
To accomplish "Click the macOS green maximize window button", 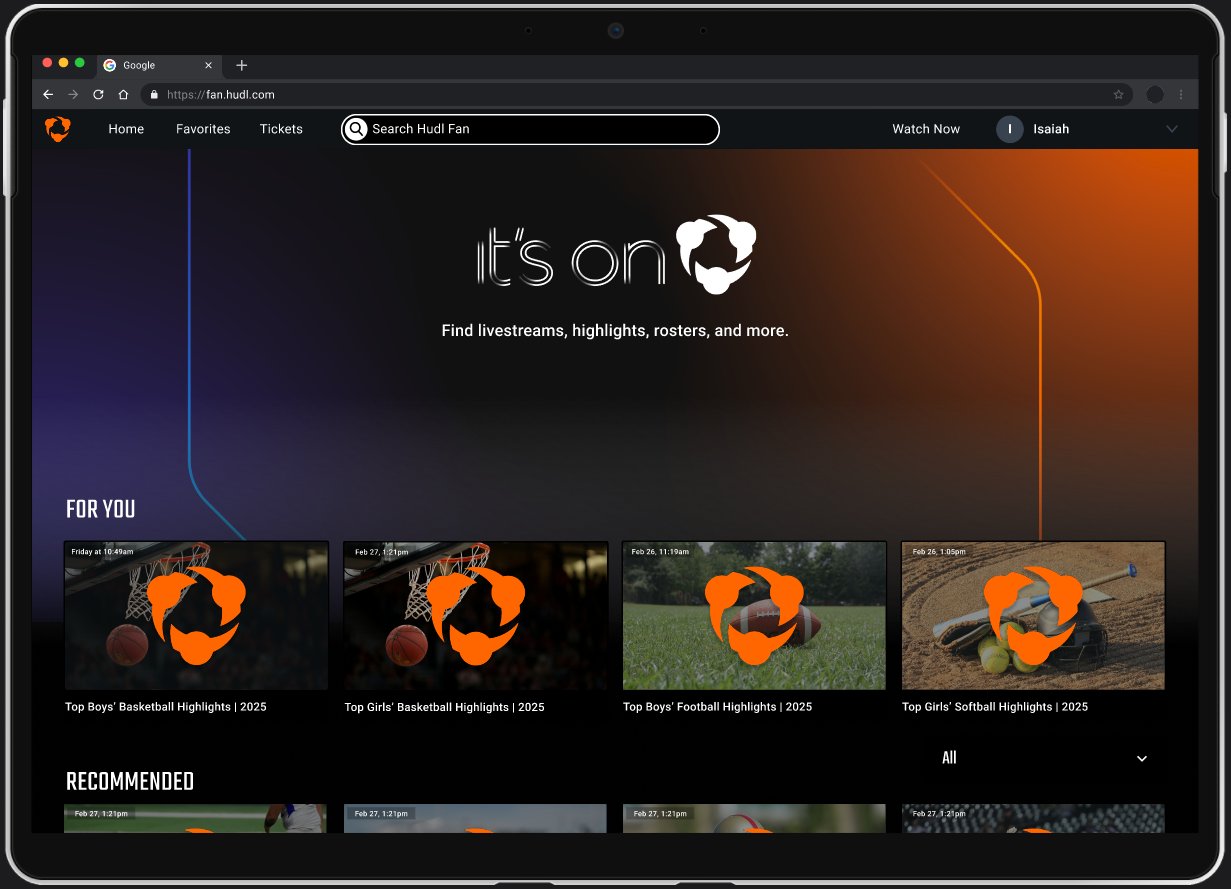I will tap(80, 63).
